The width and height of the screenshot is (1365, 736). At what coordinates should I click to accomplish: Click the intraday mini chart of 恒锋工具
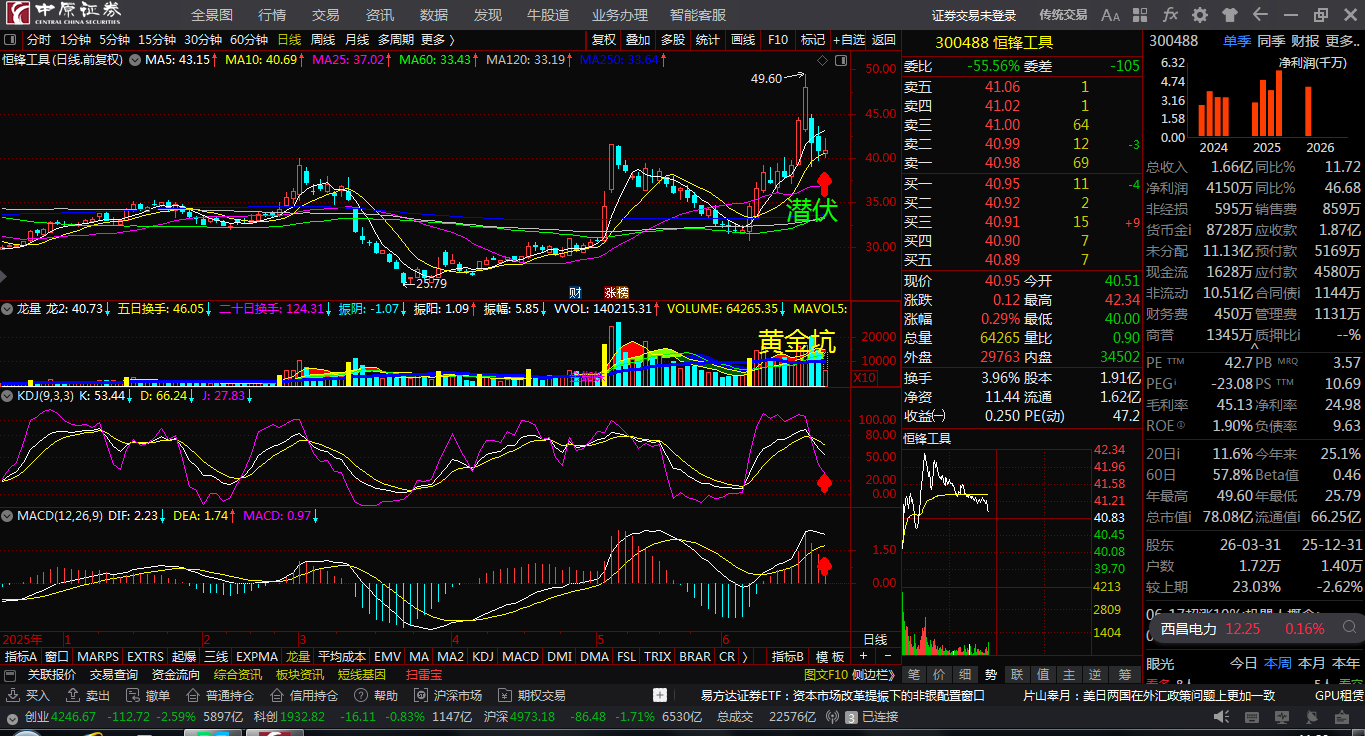click(995, 550)
